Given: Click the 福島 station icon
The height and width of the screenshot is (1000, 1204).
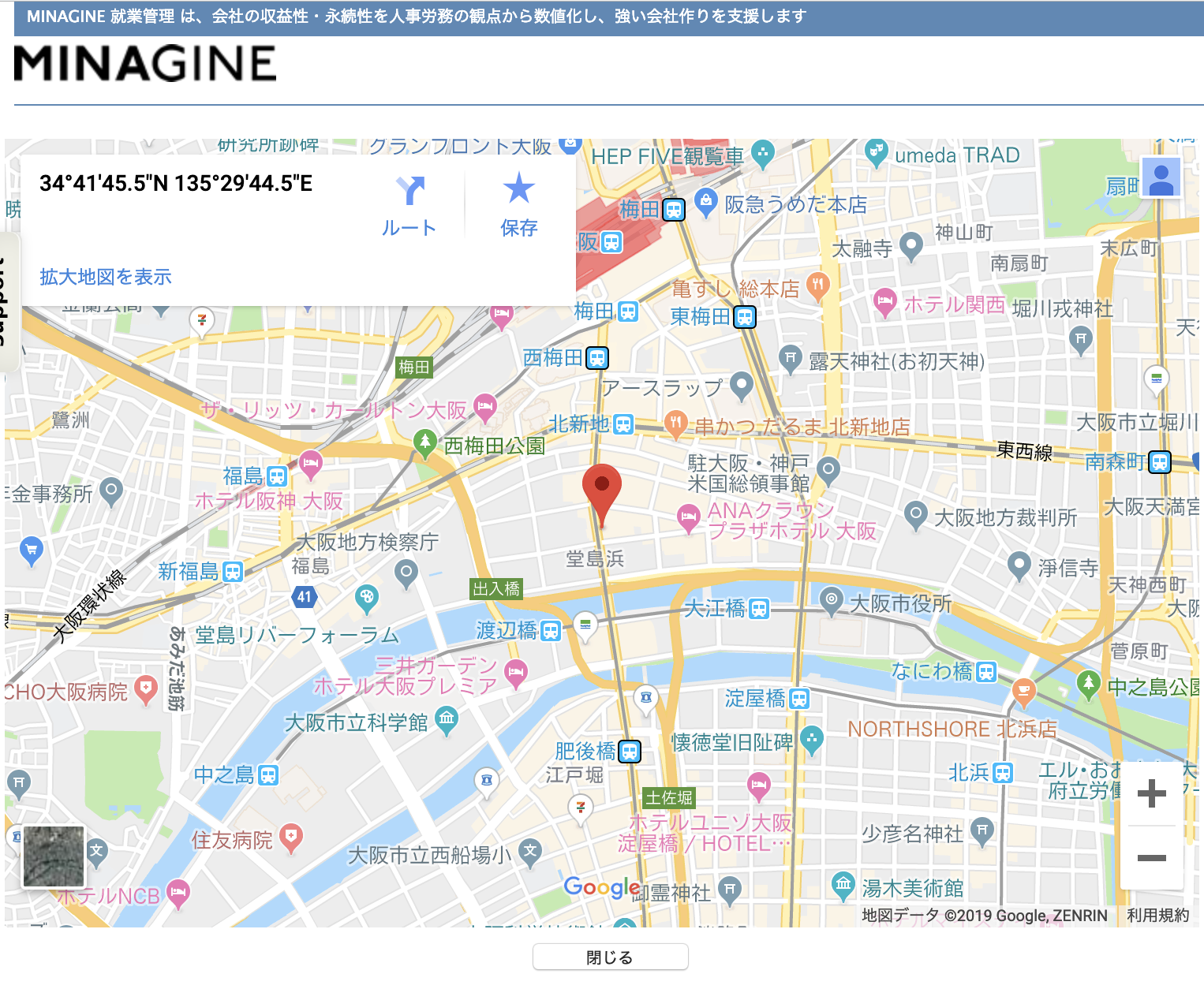Looking at the screenshot, I should 276,476.
